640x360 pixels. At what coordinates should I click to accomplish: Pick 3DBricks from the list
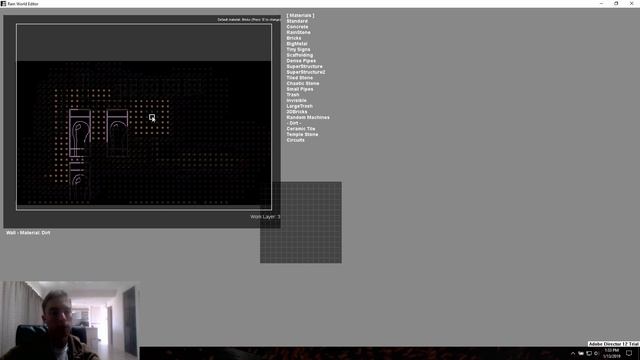297,112
